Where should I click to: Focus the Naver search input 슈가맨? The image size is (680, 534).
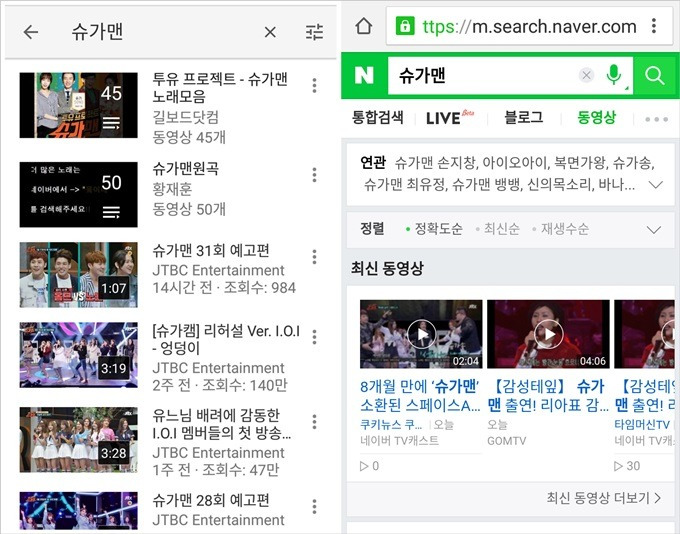click(x=484, y=75)
